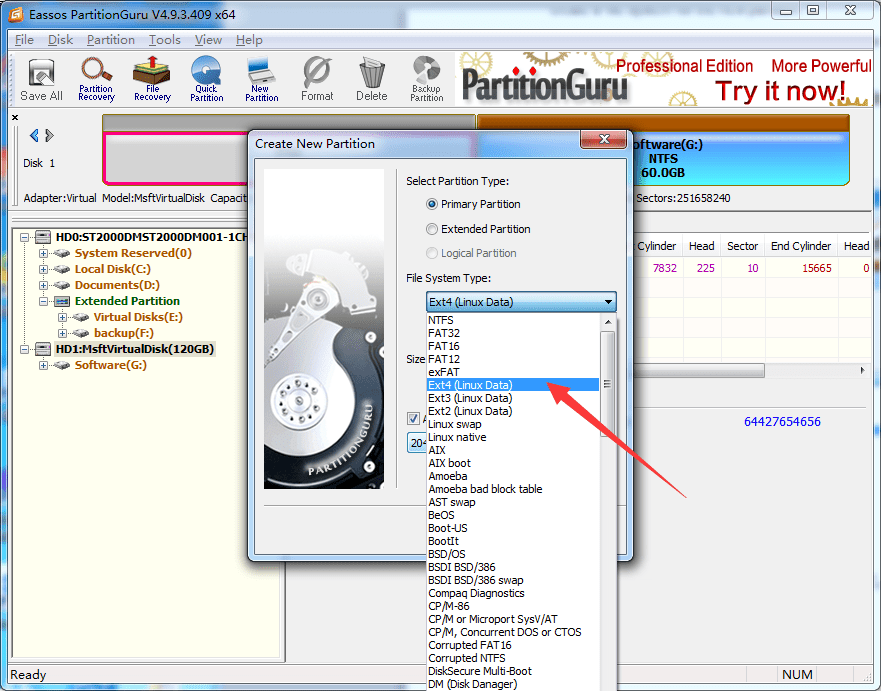
Task: Open the Partition menu
Action: (x=110, y=39)
